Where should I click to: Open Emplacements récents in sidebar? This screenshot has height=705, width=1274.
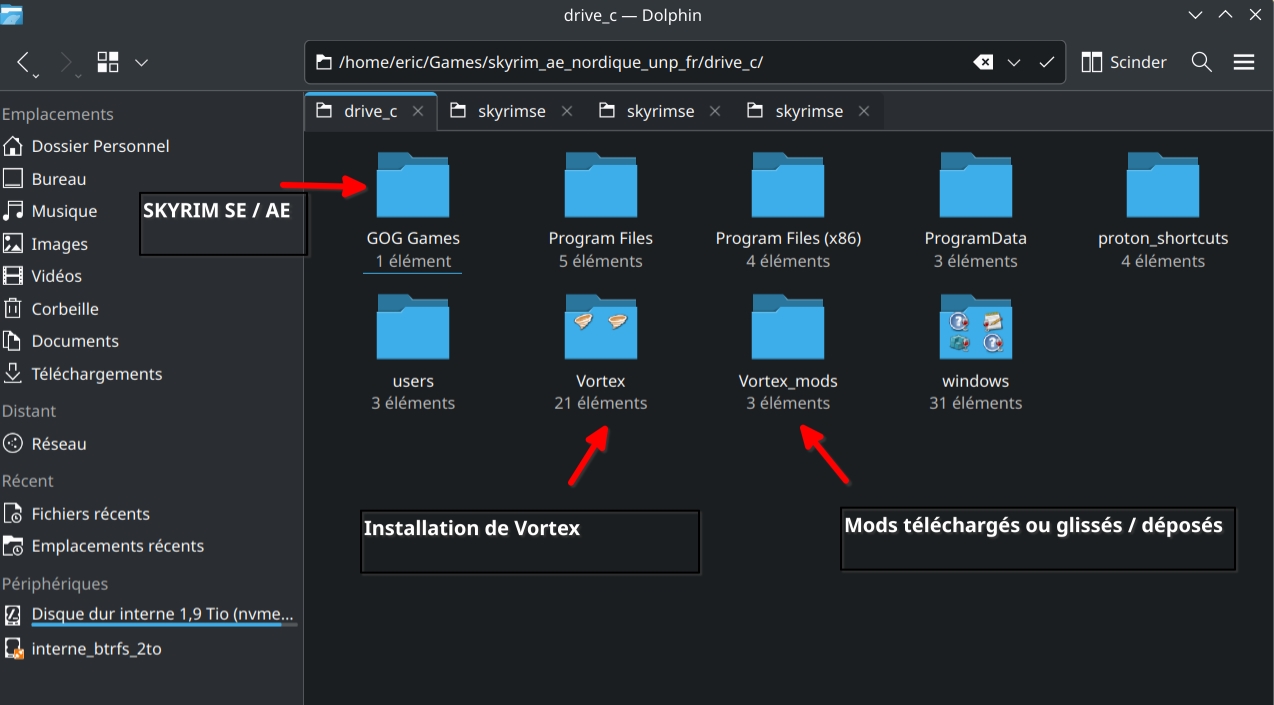pos(150,546)
